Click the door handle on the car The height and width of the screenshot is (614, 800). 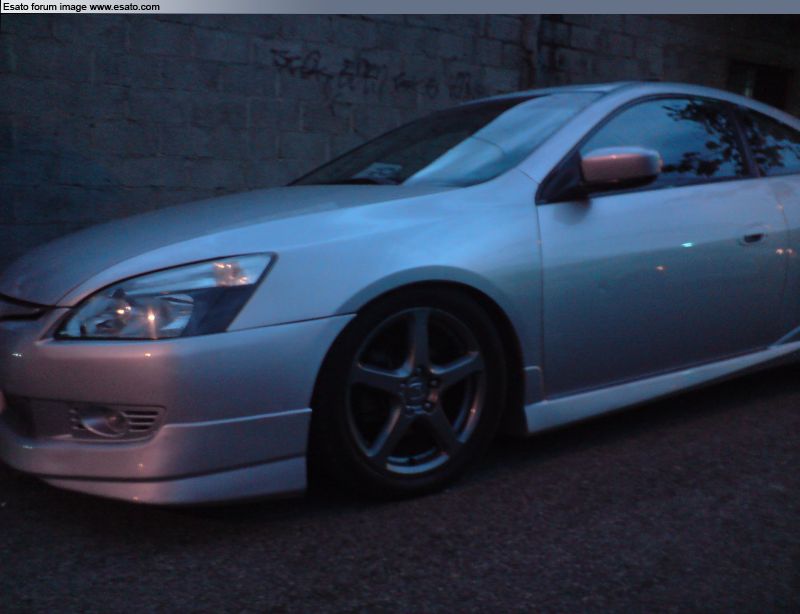tap(753, 237)
